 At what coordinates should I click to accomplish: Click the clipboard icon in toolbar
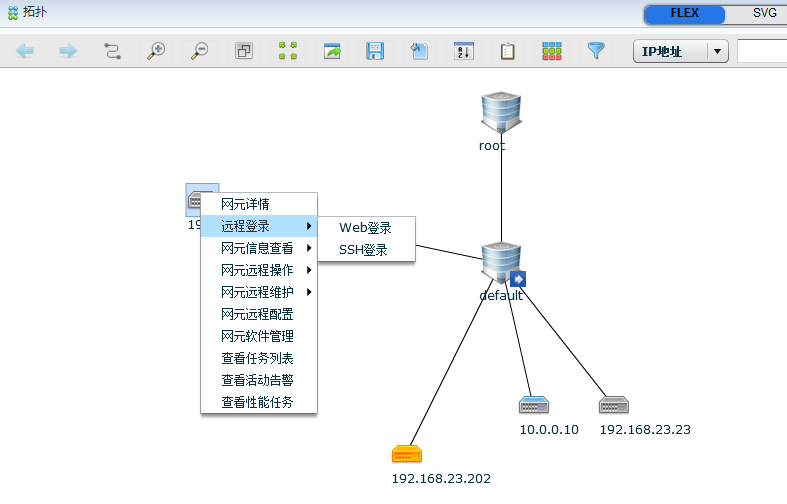(508, 51)
